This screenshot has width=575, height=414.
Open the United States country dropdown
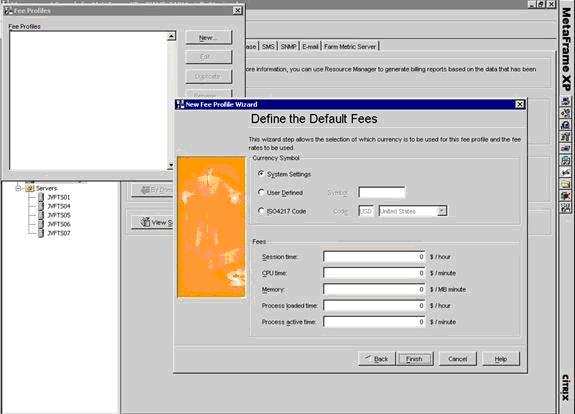click(442, 211)
